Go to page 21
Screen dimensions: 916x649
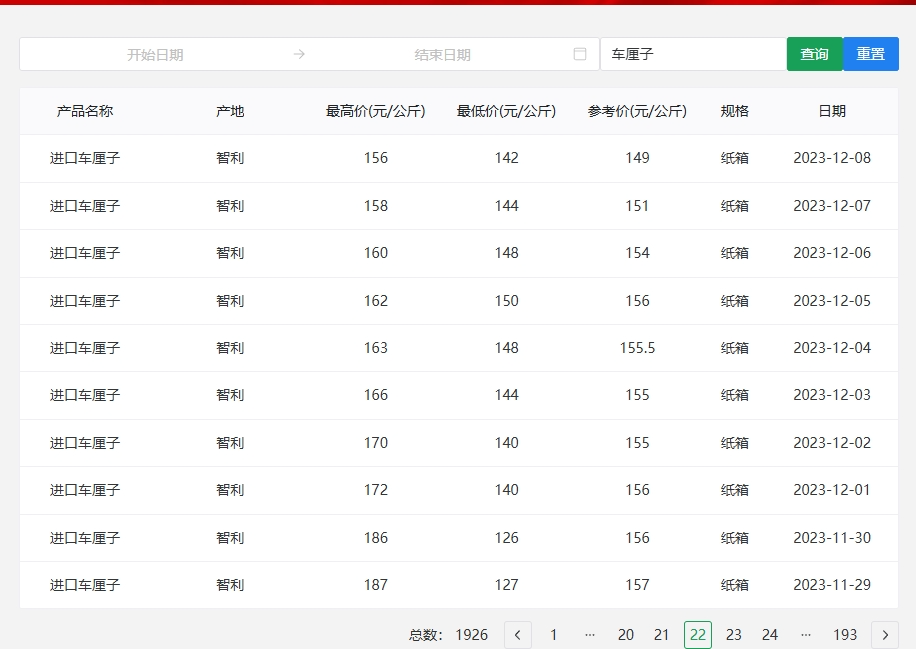[662, 635]
